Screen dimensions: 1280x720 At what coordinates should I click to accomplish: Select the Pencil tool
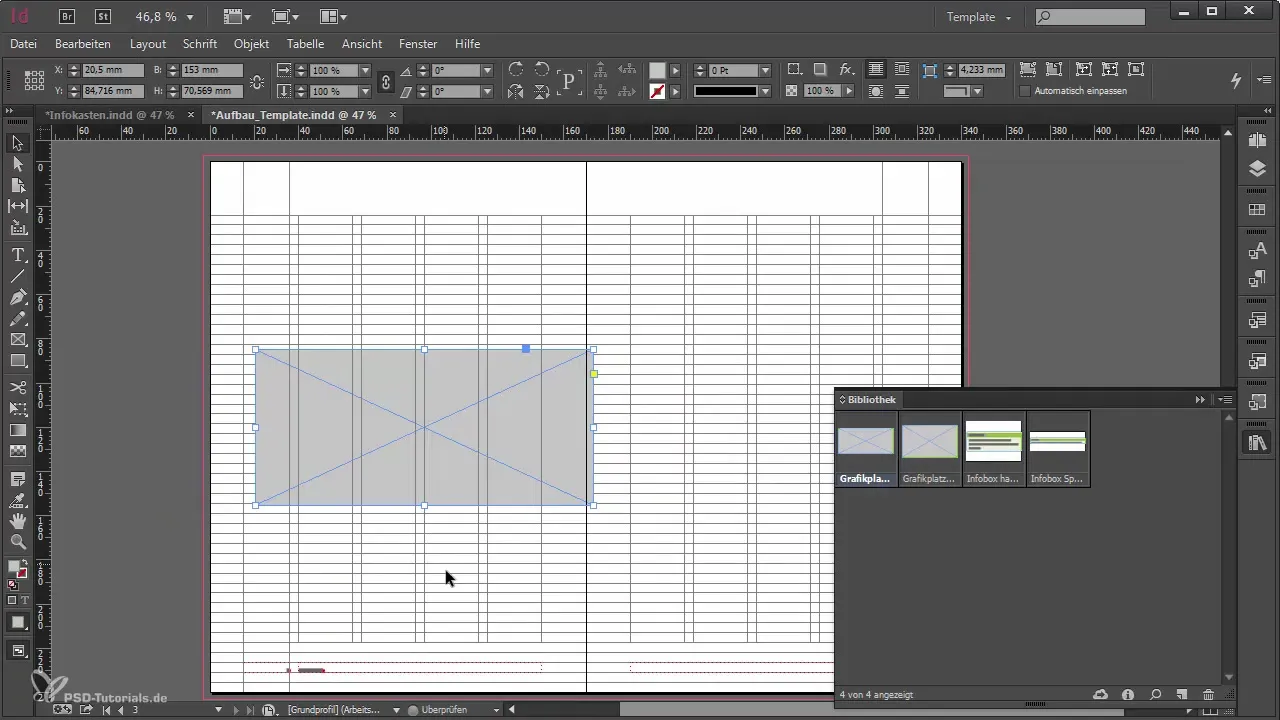pyautogui.click(x=17, y=319)
